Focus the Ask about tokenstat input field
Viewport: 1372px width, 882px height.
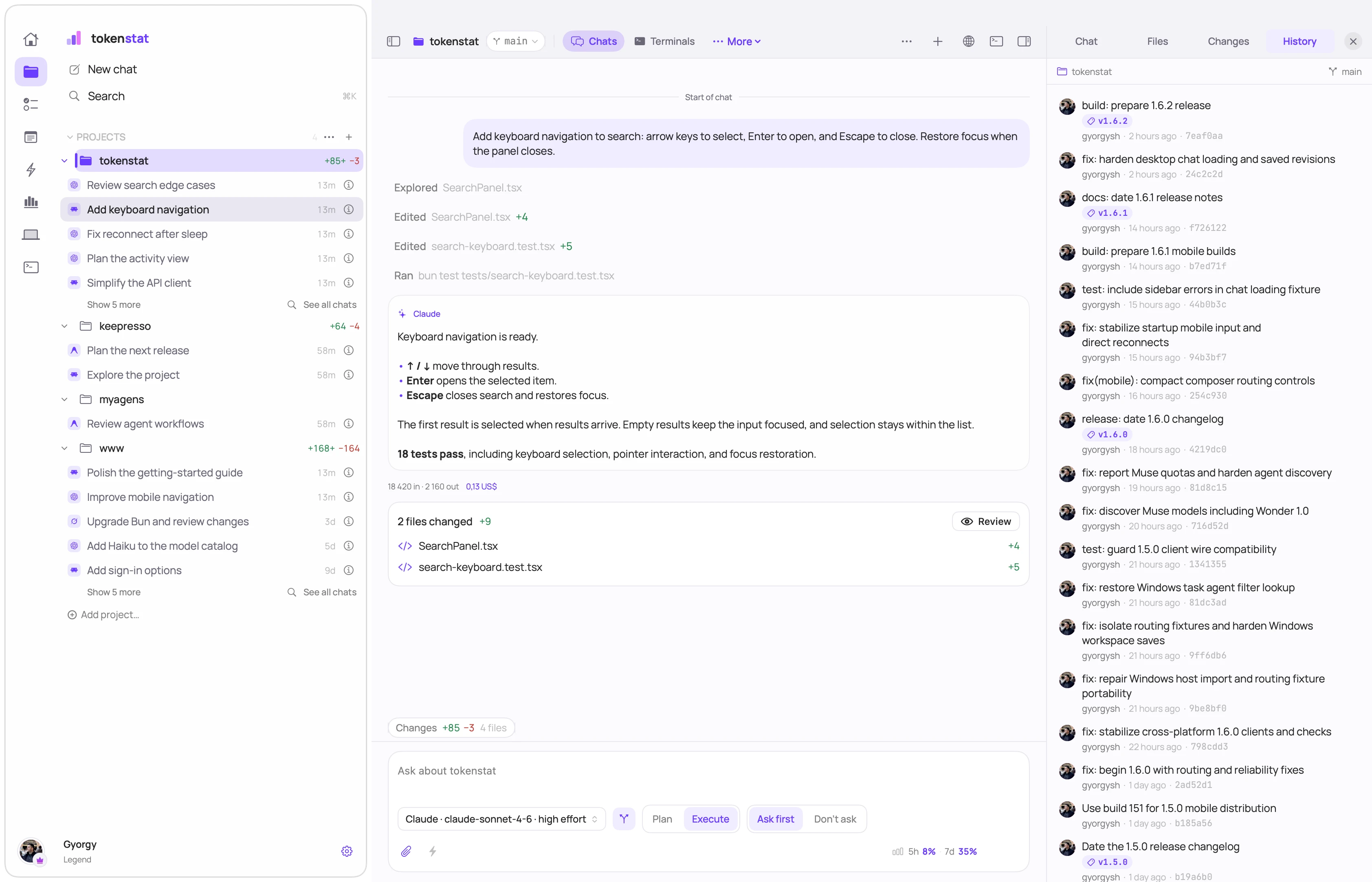(708, 771)
